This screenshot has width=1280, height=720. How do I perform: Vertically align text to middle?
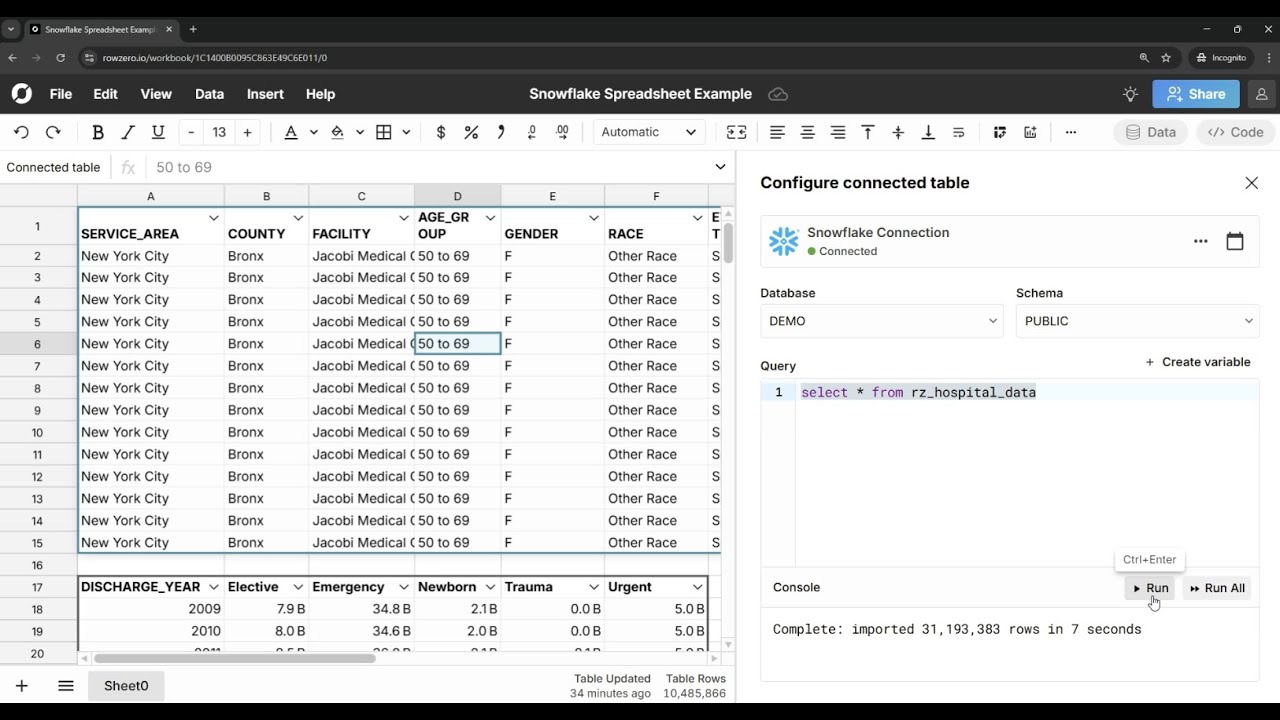898,132
